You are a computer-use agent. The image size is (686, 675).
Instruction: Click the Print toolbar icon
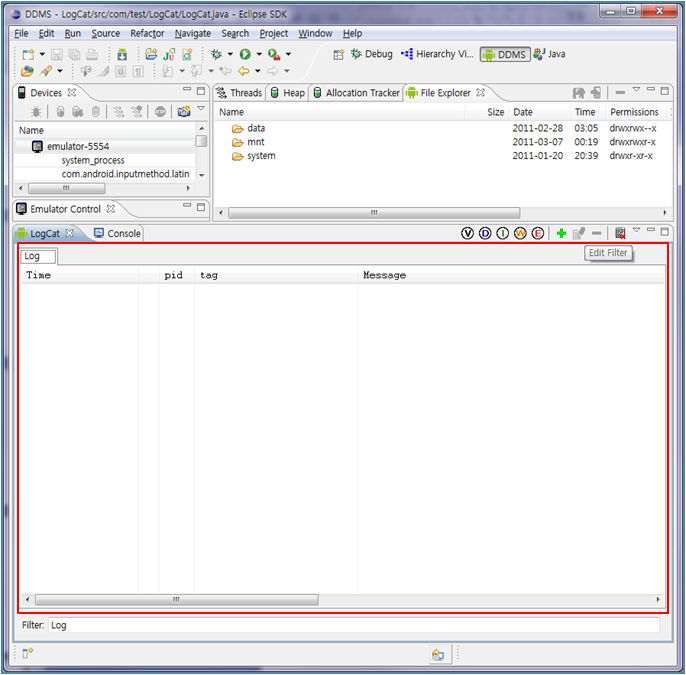tap(92, 54)
